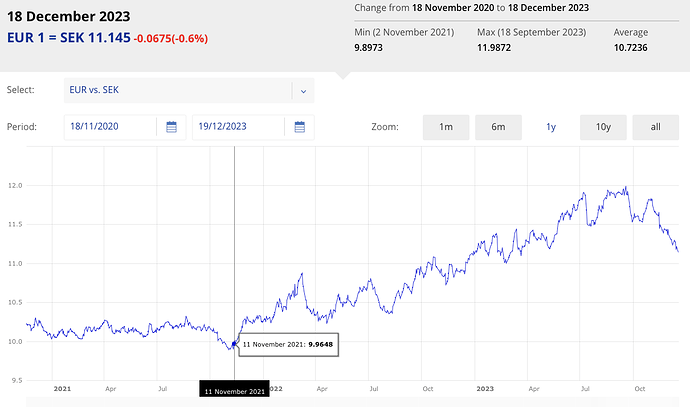
Task: Click the end date field showing 19/12/2023
Action: (x=236, y=127)
